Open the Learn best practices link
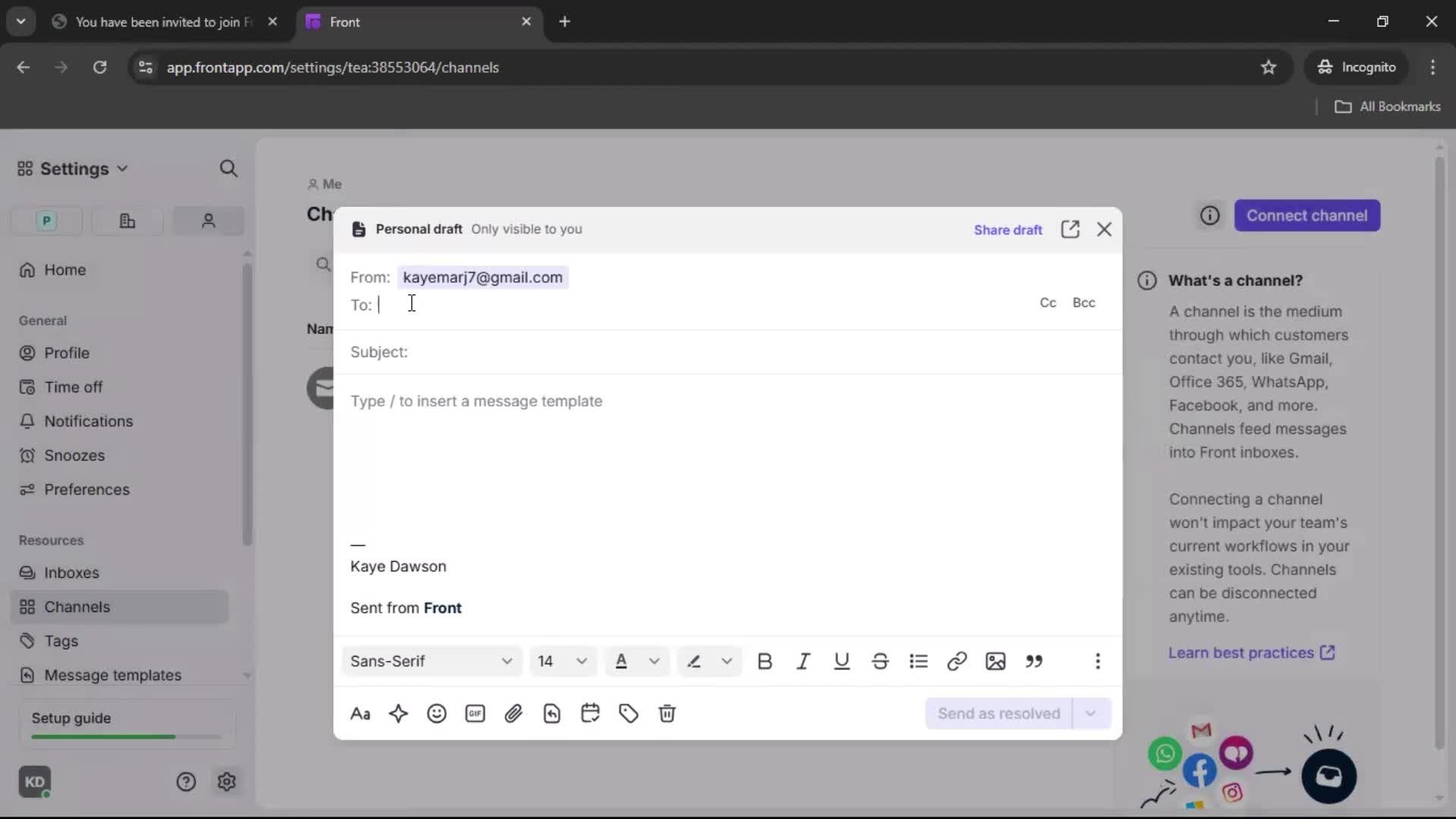This screenshot has width=1456, height=819. tap(1242, 653)
